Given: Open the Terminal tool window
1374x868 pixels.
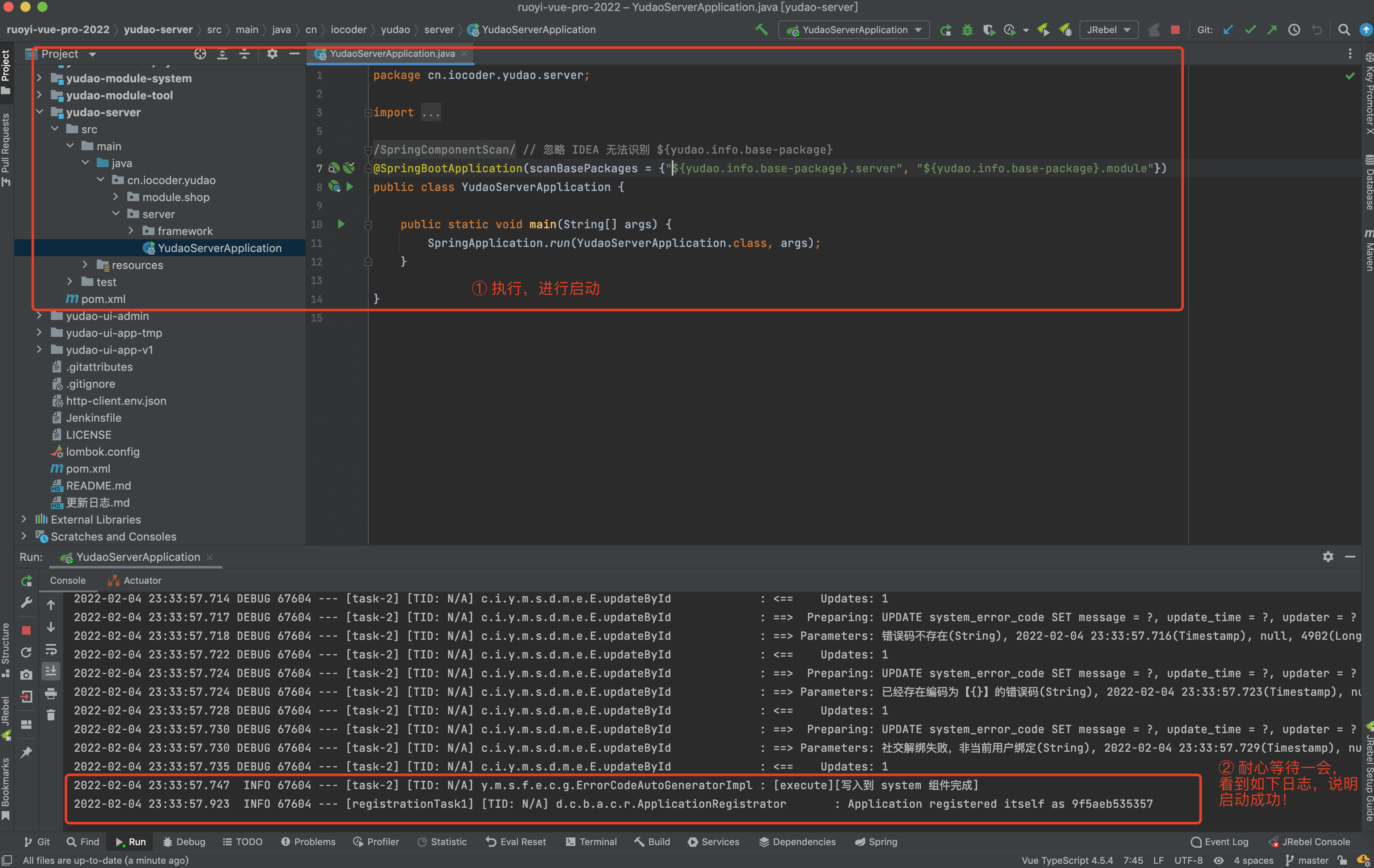Looking at the screenshot, I should click(x=591, y=842).
